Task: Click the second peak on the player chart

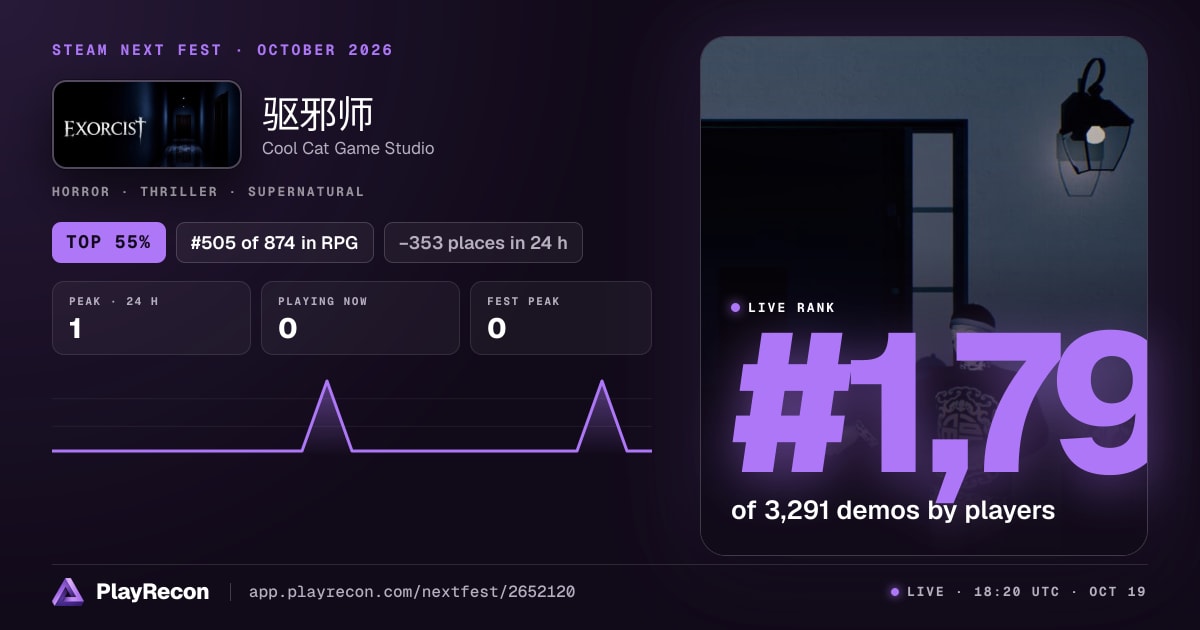Action: click(x=602, y=382)
